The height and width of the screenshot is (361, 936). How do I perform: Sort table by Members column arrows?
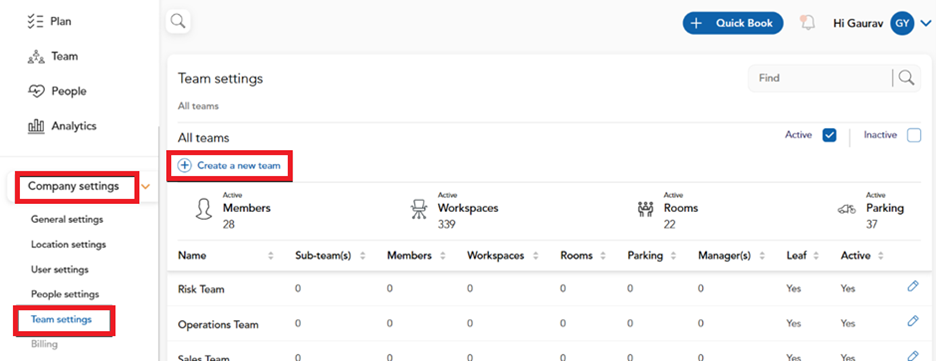[x=442, y=256]
